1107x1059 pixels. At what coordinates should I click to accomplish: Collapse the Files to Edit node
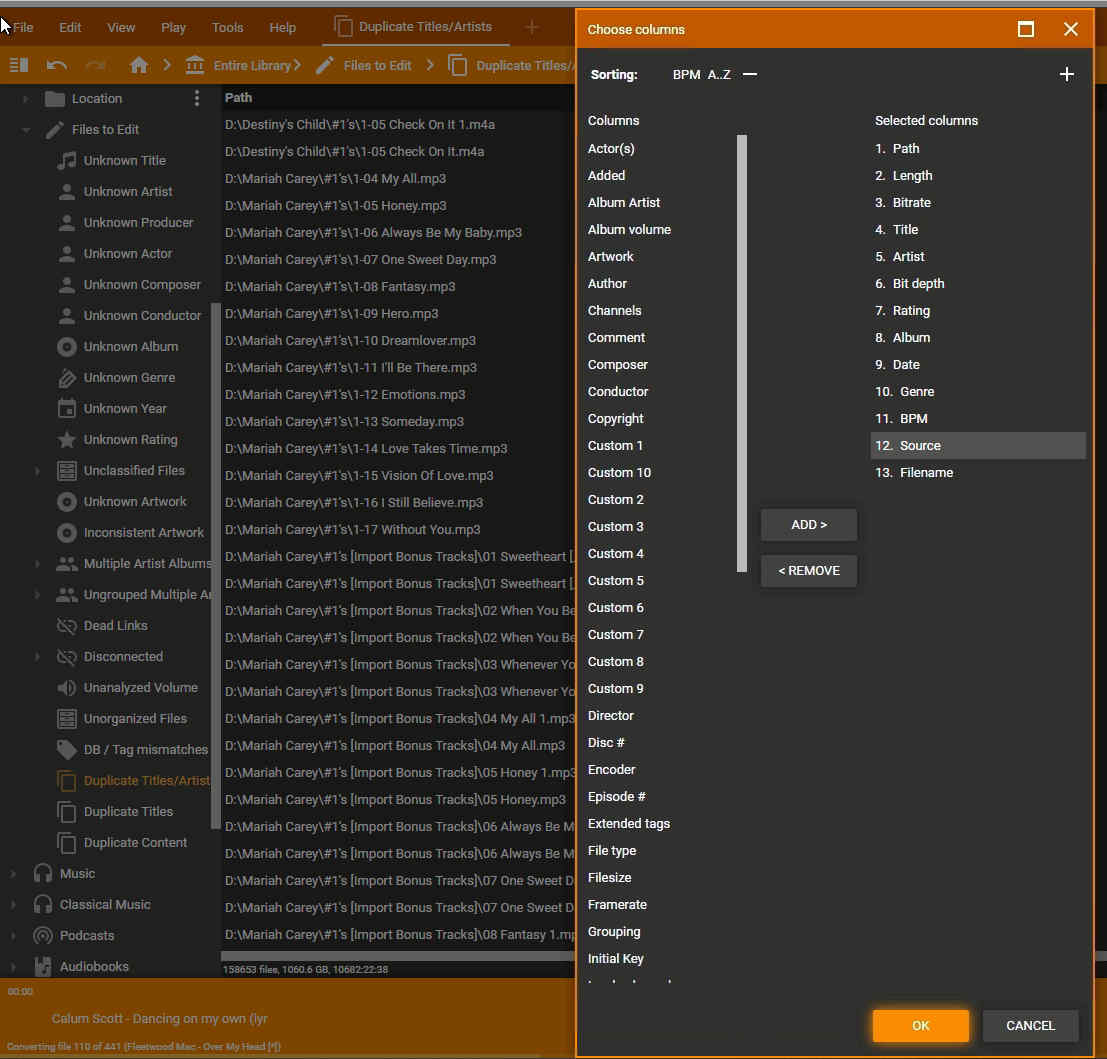[26, 130]
